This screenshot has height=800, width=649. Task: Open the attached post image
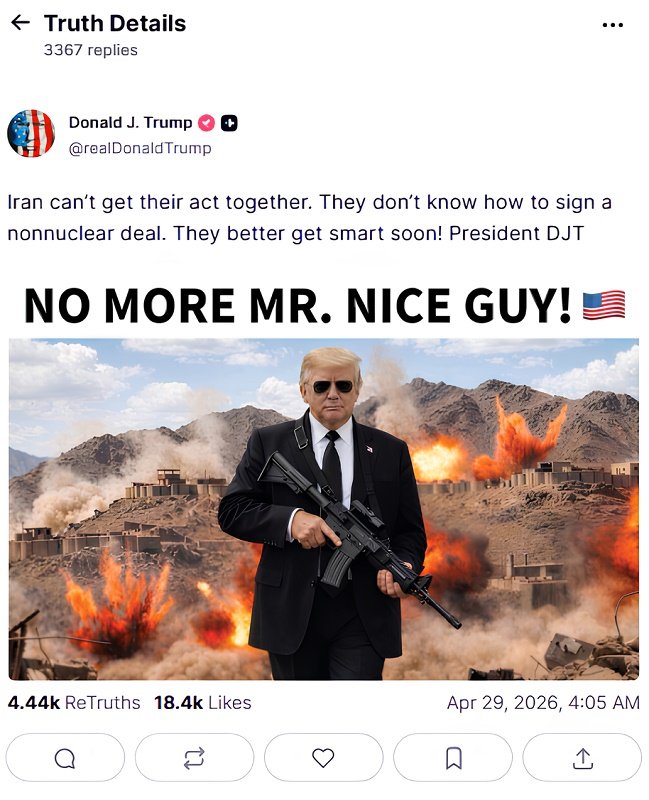[324, 509]
